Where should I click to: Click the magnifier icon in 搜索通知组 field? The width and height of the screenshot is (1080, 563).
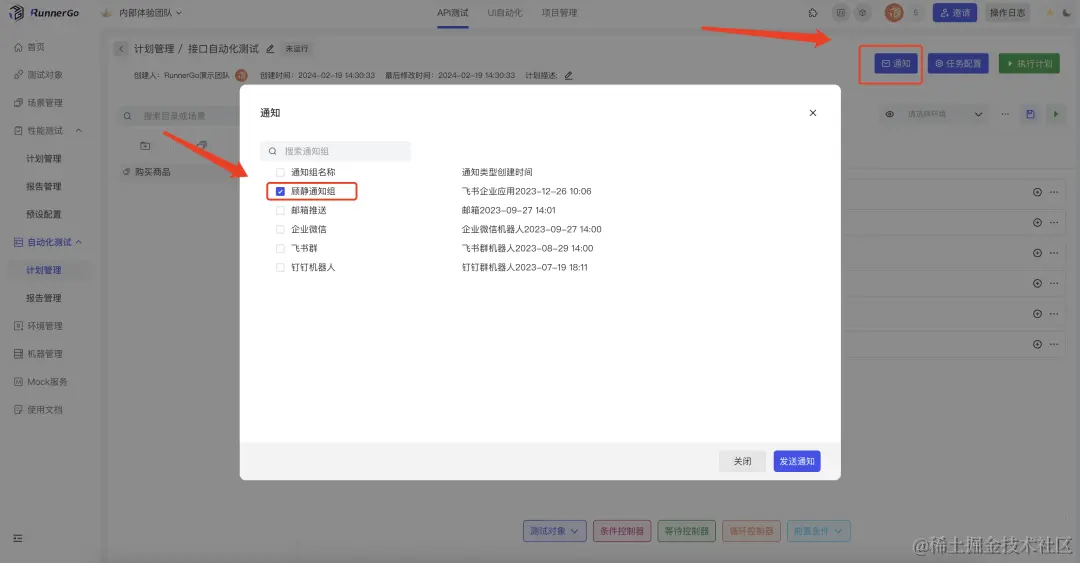[x=273, y=151]
